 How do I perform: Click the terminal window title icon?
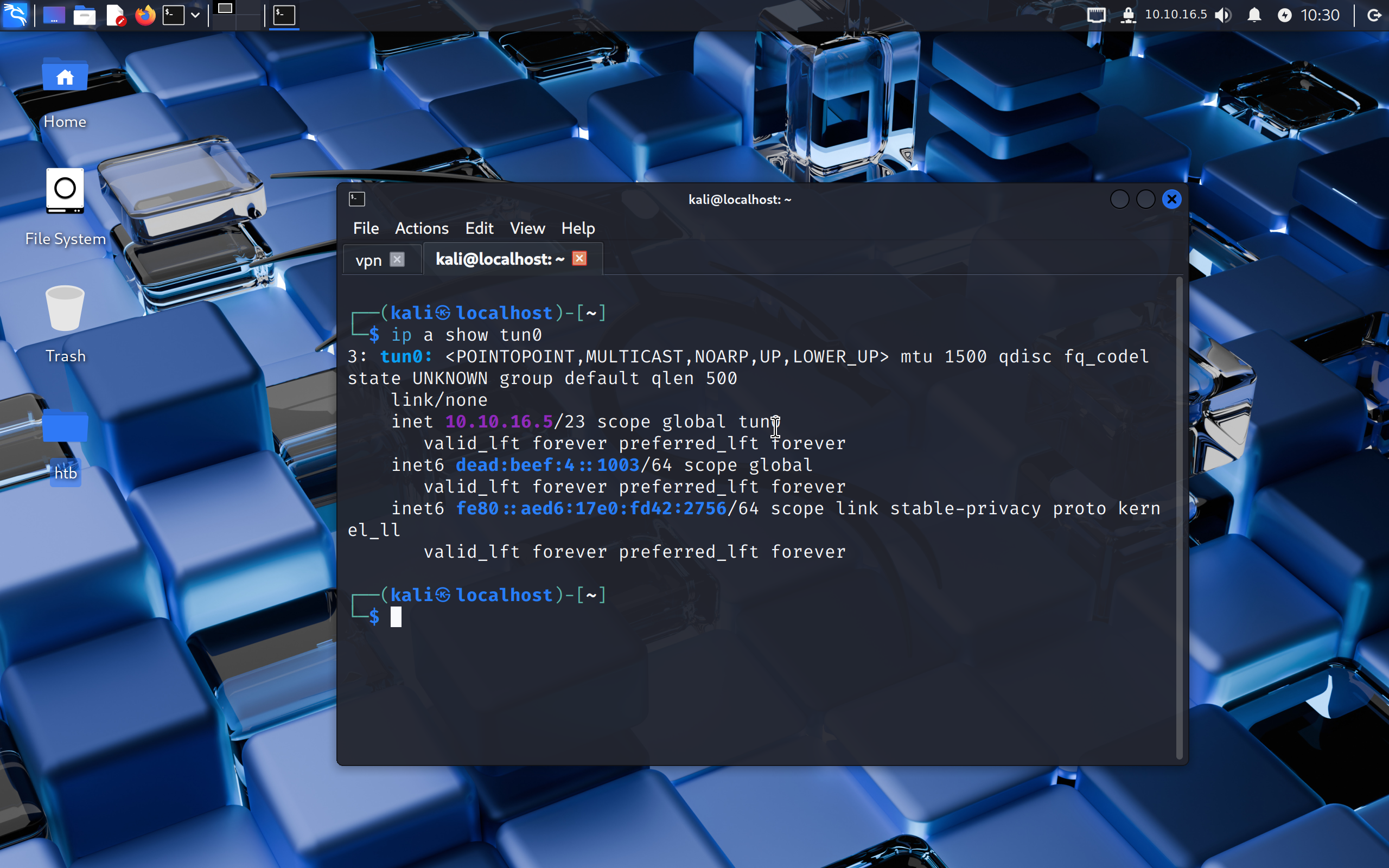pos(356,199)
